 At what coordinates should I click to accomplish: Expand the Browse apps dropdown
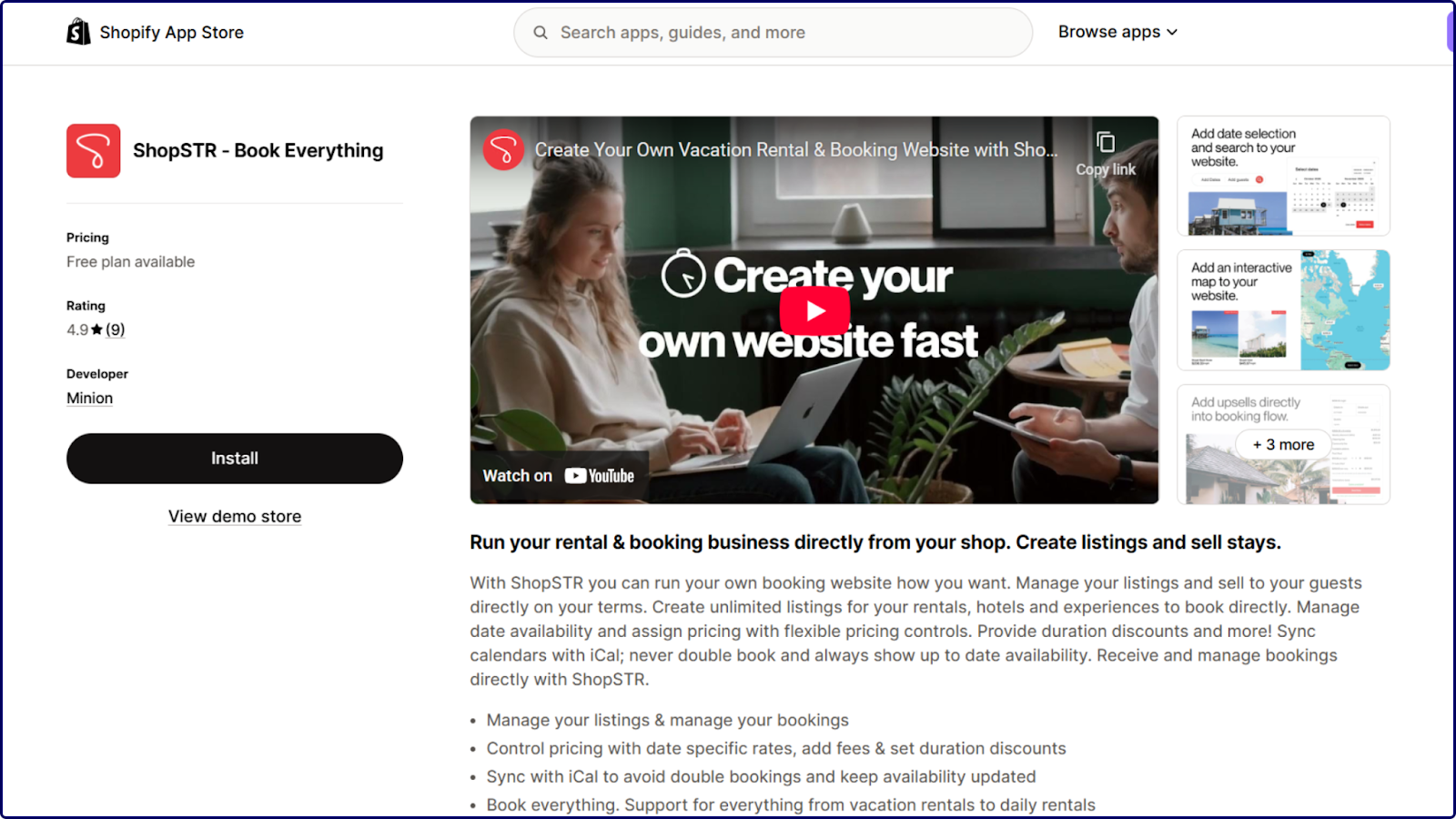click(1117, 32)
